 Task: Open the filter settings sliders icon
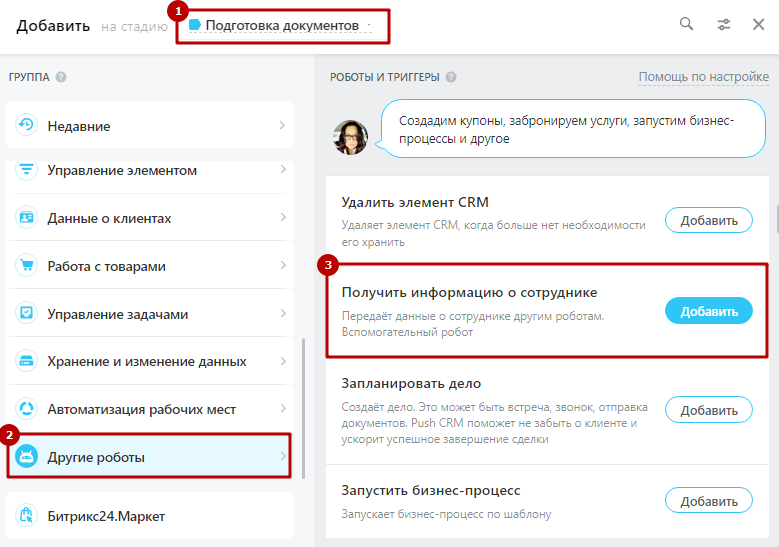click(x=724, y=24)
